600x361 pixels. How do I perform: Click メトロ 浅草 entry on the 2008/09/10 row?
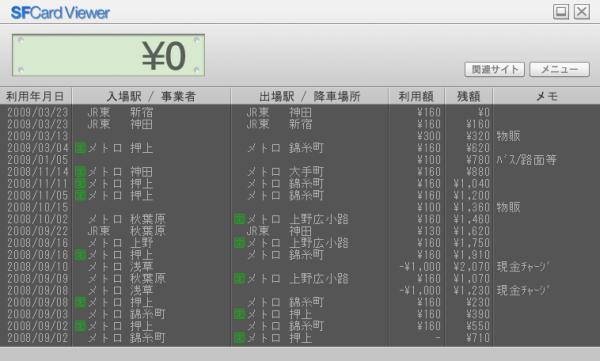pos(120,266)
